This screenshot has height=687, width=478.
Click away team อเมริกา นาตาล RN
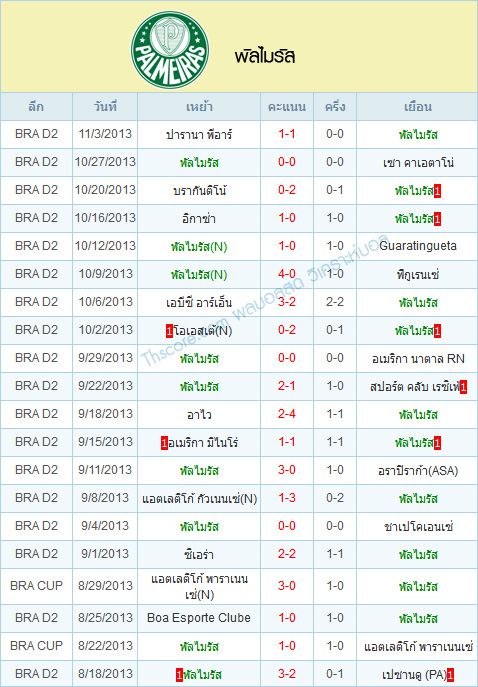[418, 359]
